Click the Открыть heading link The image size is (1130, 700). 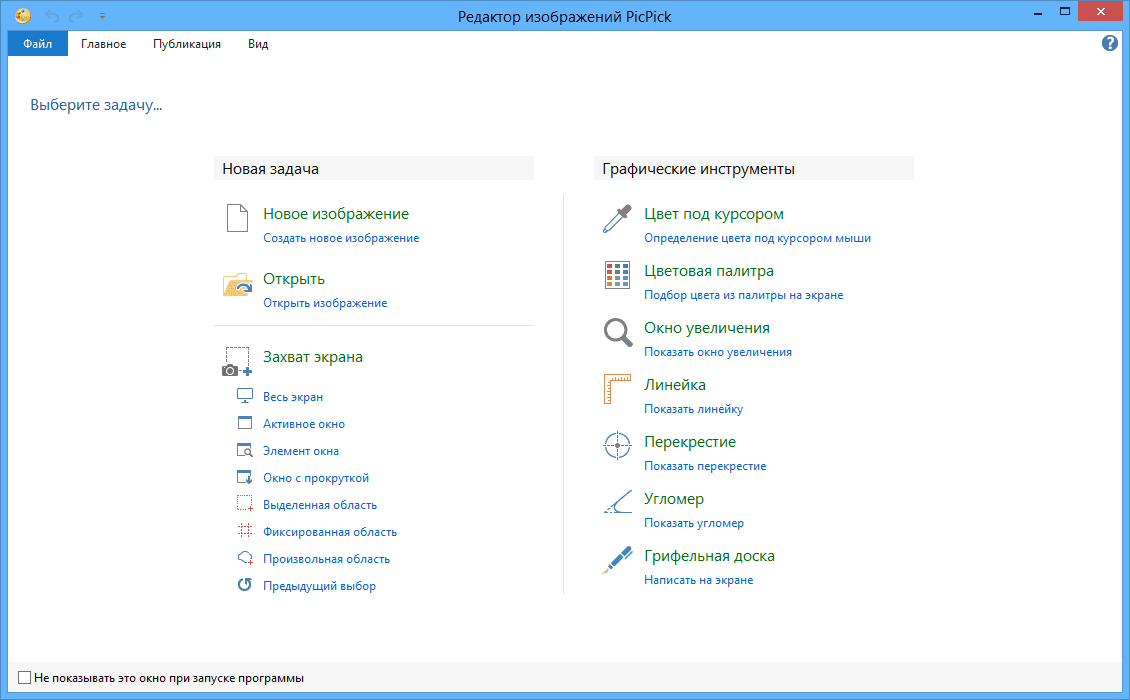coord(294,279)
